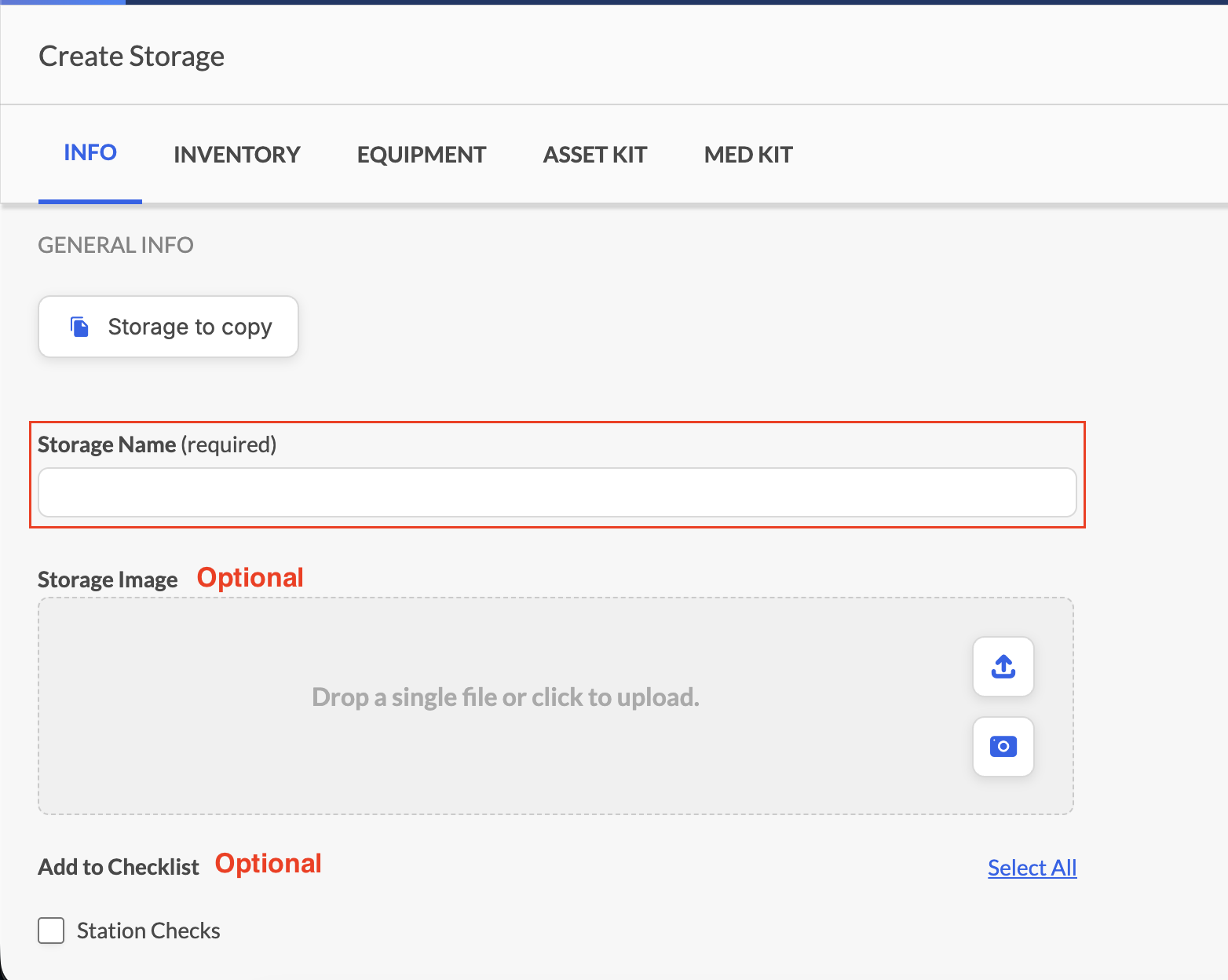Click the Storage Name (required) label
The image size is (1228, 980).
tap(157, 444)
